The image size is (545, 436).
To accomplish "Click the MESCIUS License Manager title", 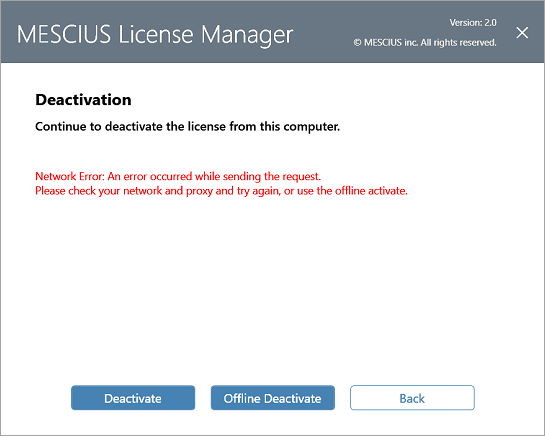I will pos(155,34).
